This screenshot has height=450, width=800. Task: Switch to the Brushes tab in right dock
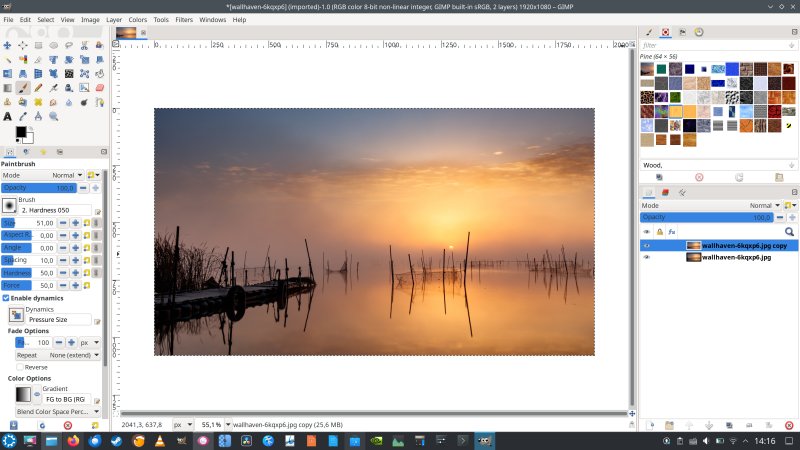[649, 32]
